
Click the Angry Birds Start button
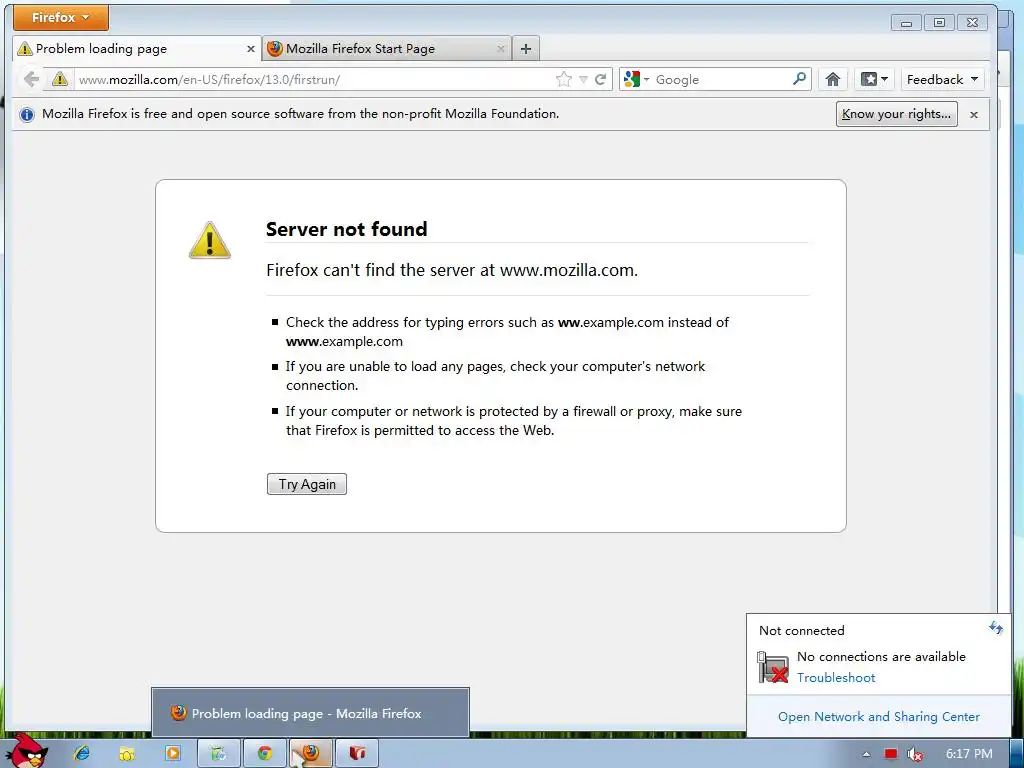(x=26, y=750)
